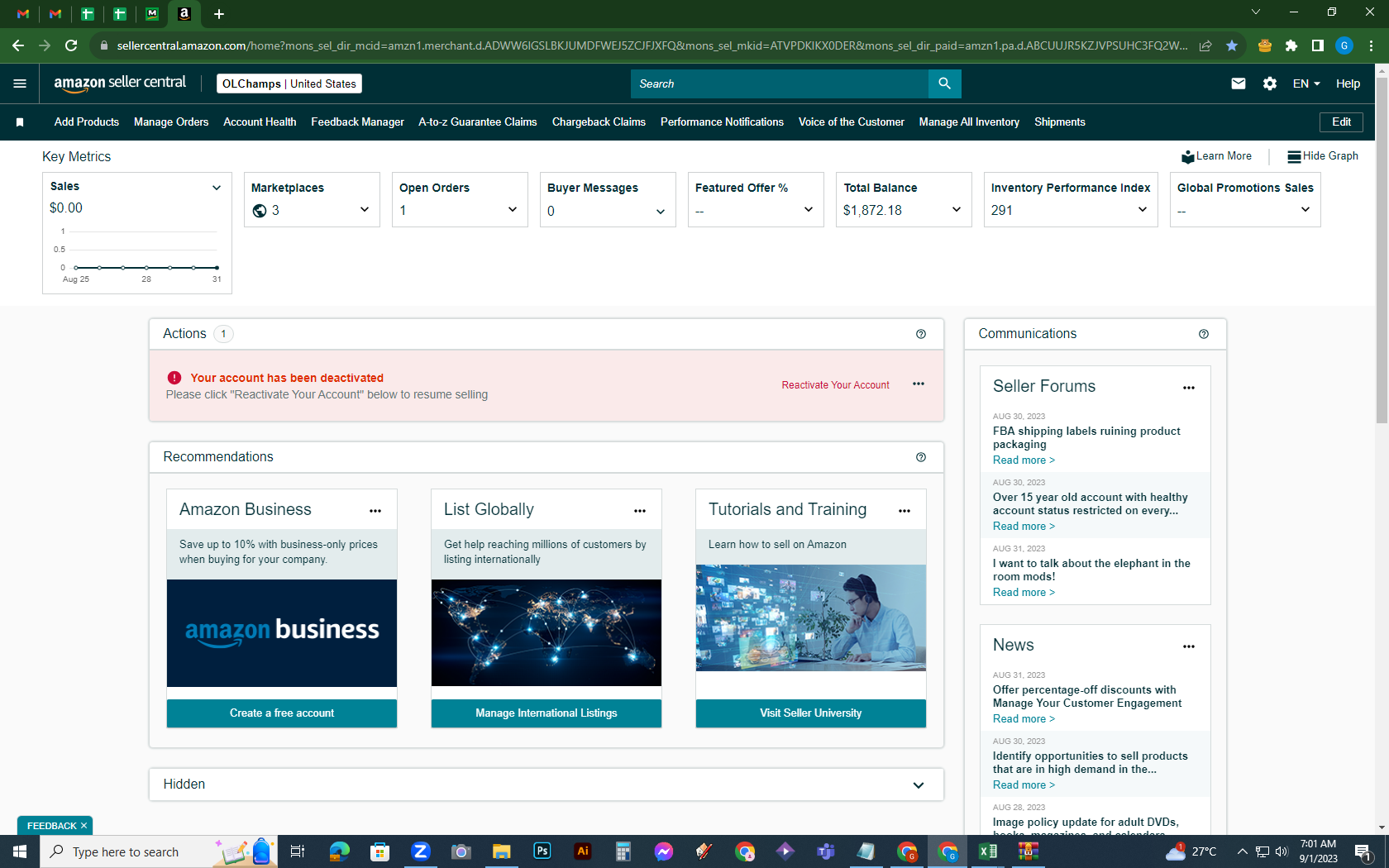This screenshot has height=868, width=1389.
Task: Open Shipments menu item
Action: point(1060,122)
